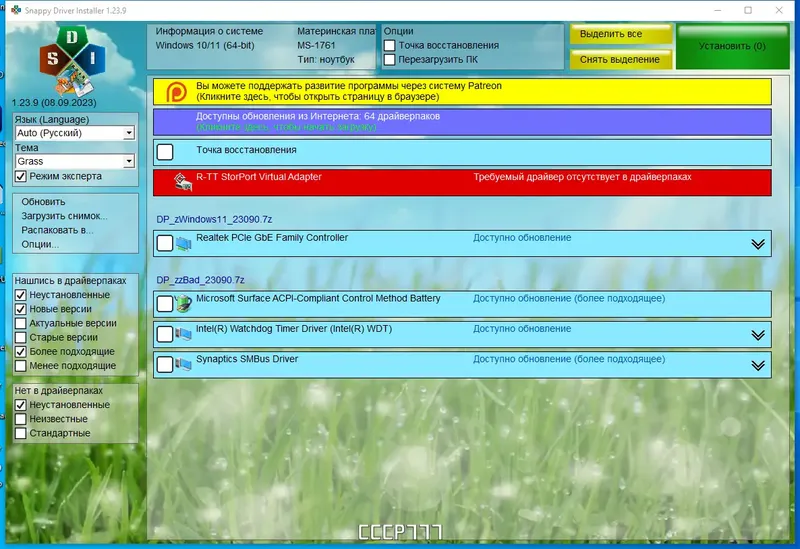Toggle Режим эксперта checkbox

pos(20,177)
